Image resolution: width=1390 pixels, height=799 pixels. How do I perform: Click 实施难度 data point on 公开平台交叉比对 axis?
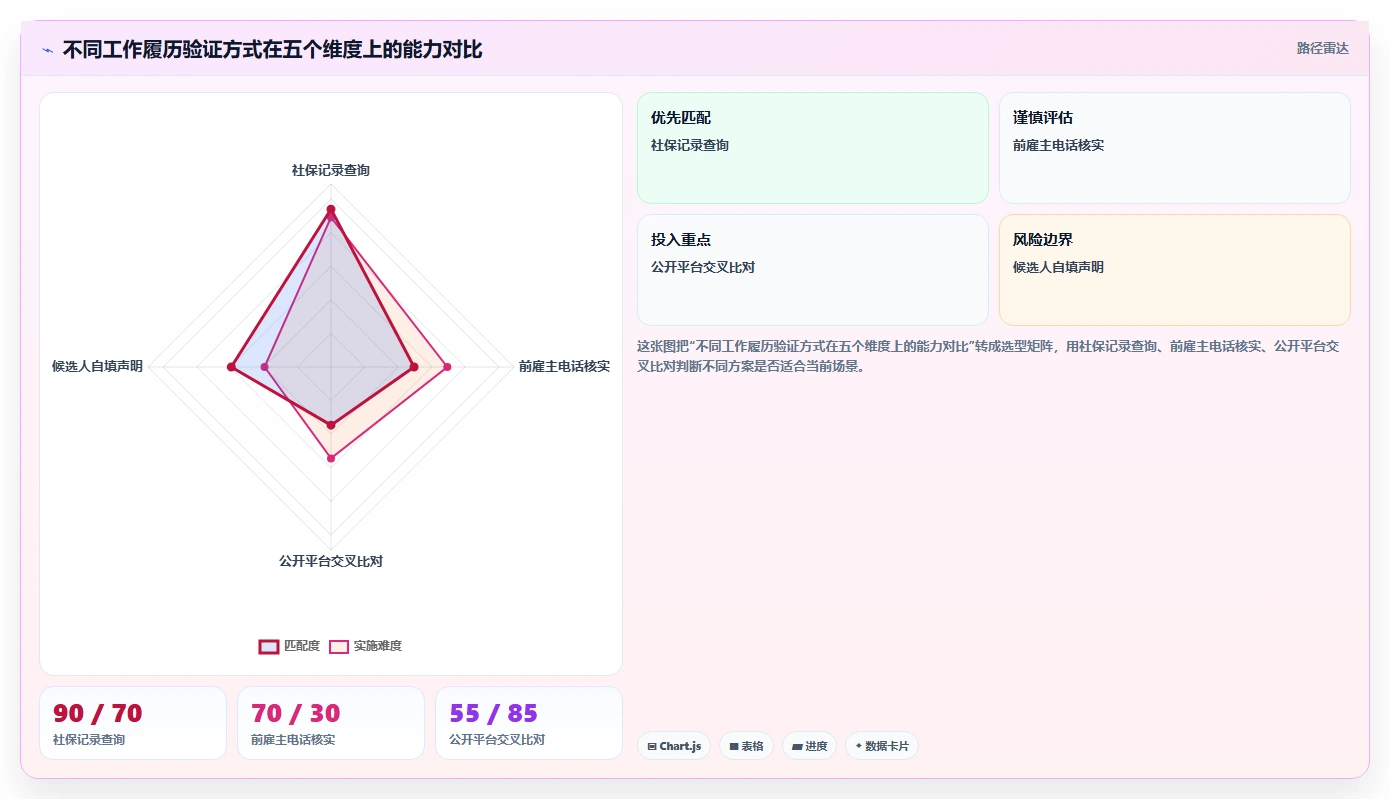coord(331,458)
